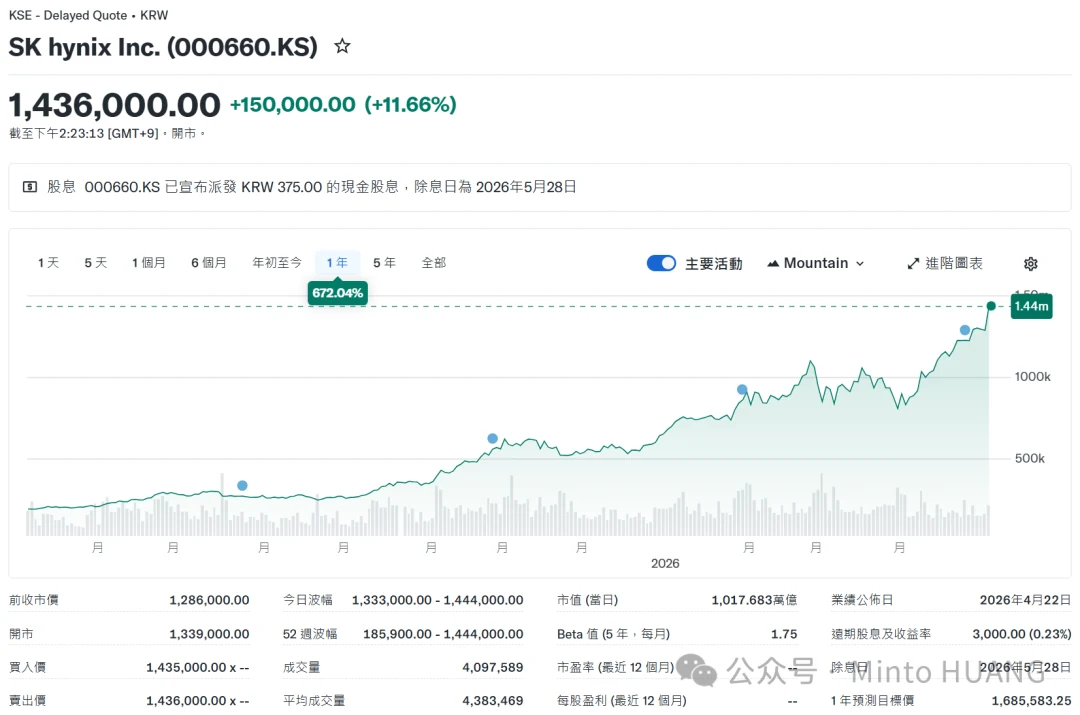The width and height of the screenshot is (1080, 715).
Task: Select the 1 天 time range tab
Action: [x=48, y=262]
